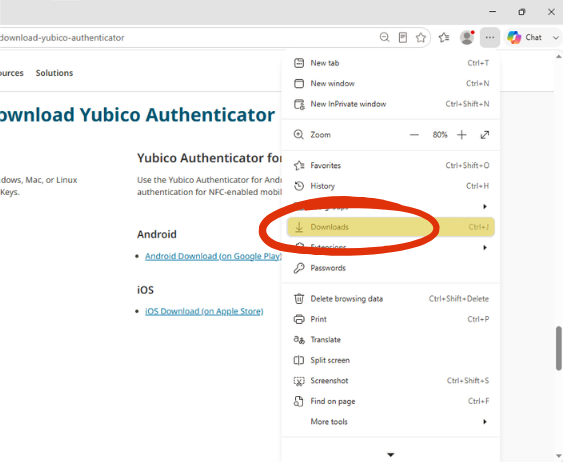Open Favorites menu entry
Viewport: 563px width, 462px height.
(391, 165)
